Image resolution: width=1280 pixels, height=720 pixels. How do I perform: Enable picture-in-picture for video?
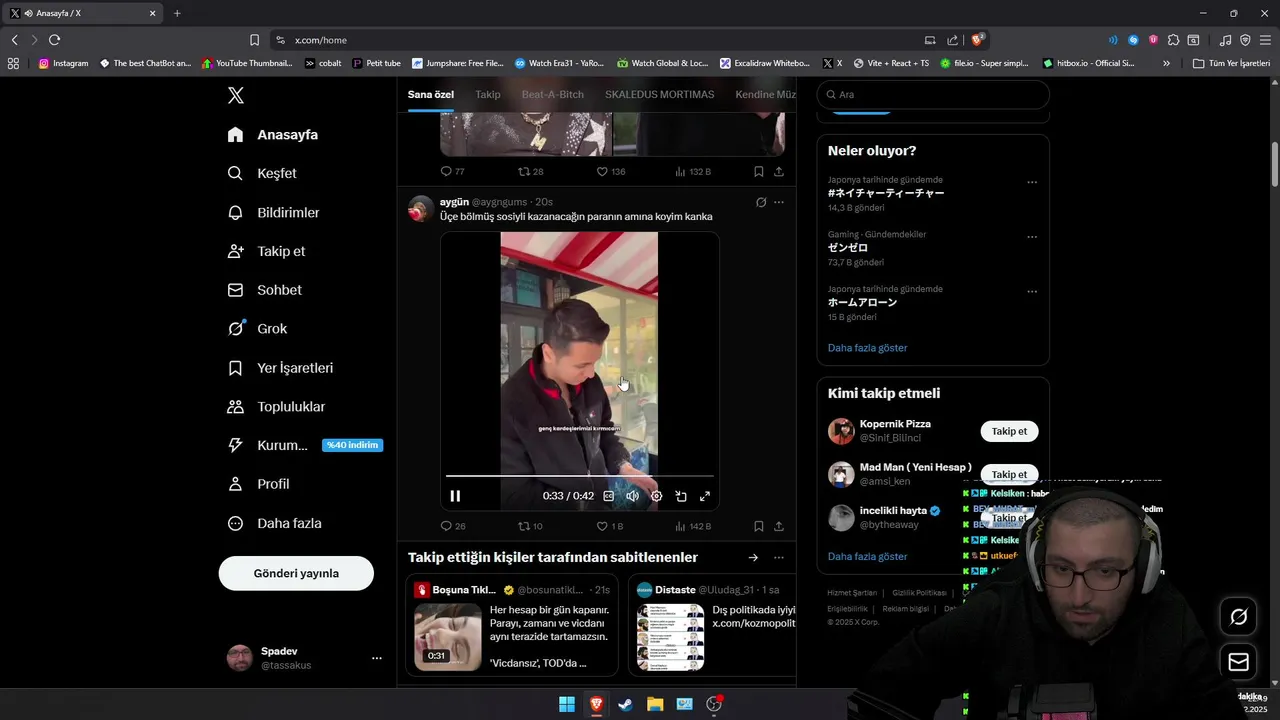tap(681, 496)
